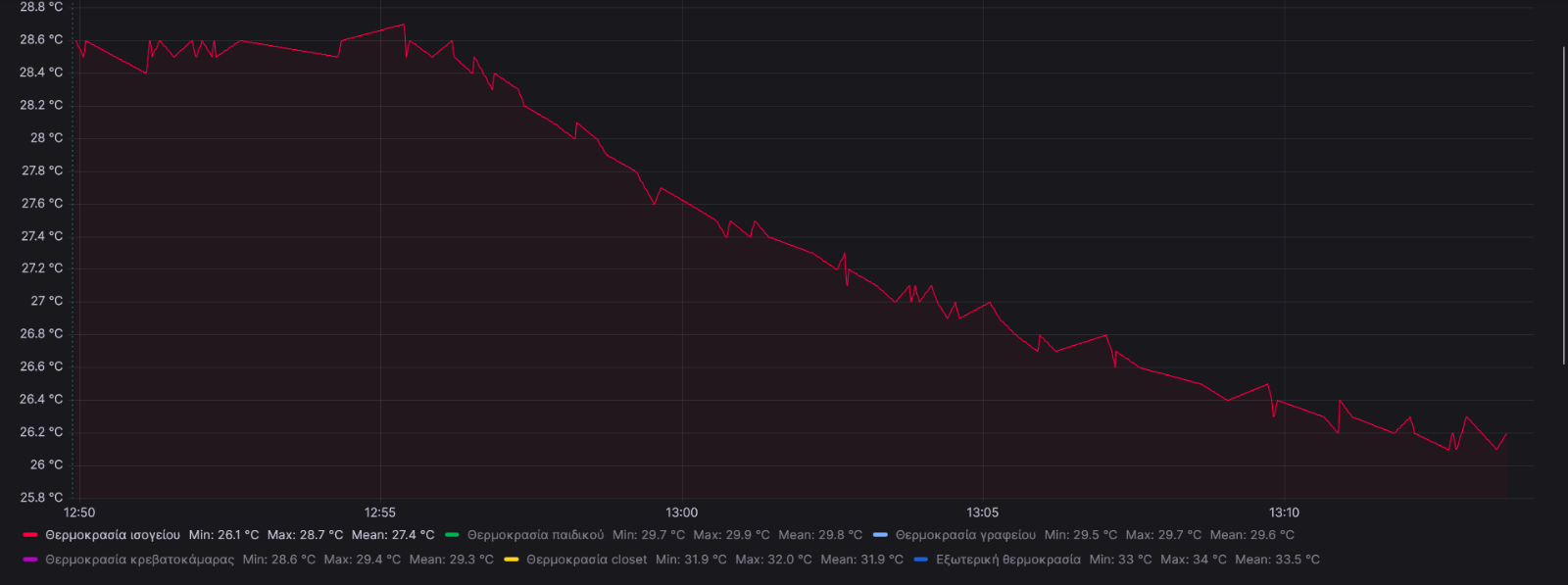This screenshot has height=585, width=1568.
Task: Click the 28 °C y-axis label
Action: (x=46, y=137)
